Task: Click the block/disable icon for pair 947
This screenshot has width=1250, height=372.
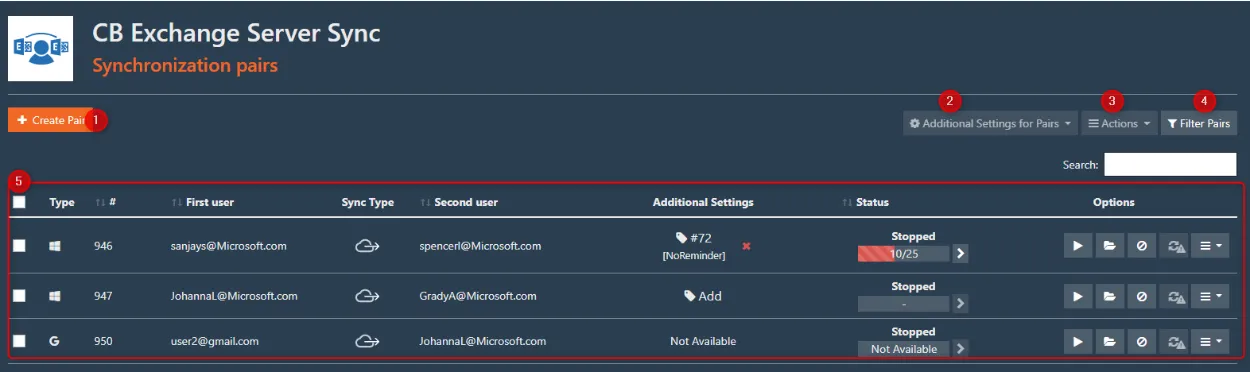Action: (1141, 296)
